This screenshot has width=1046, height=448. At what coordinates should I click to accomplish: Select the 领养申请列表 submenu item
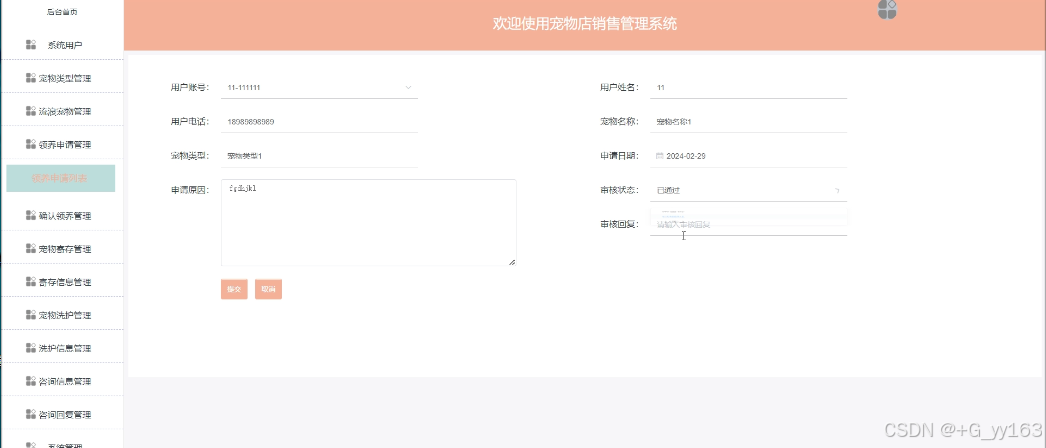click(x=61, y=178)
